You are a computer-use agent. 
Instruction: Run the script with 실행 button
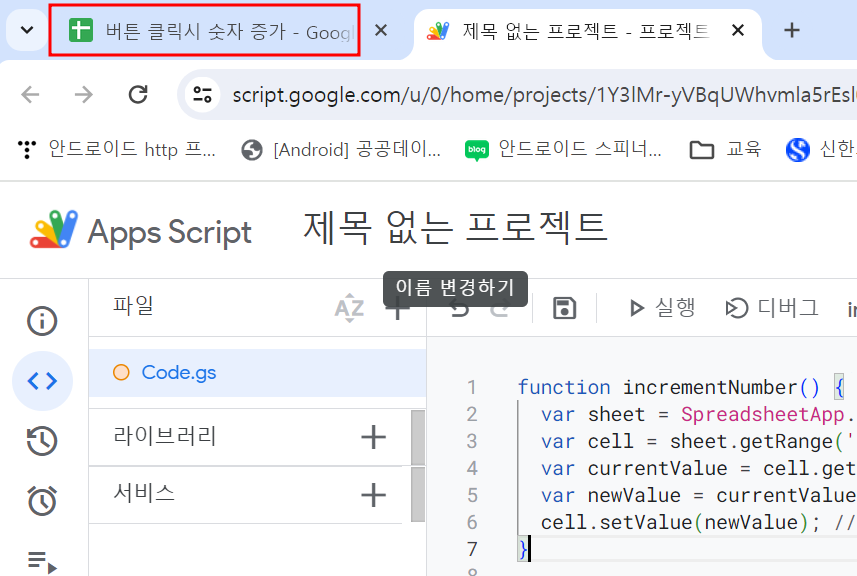[x=661, y=308]
